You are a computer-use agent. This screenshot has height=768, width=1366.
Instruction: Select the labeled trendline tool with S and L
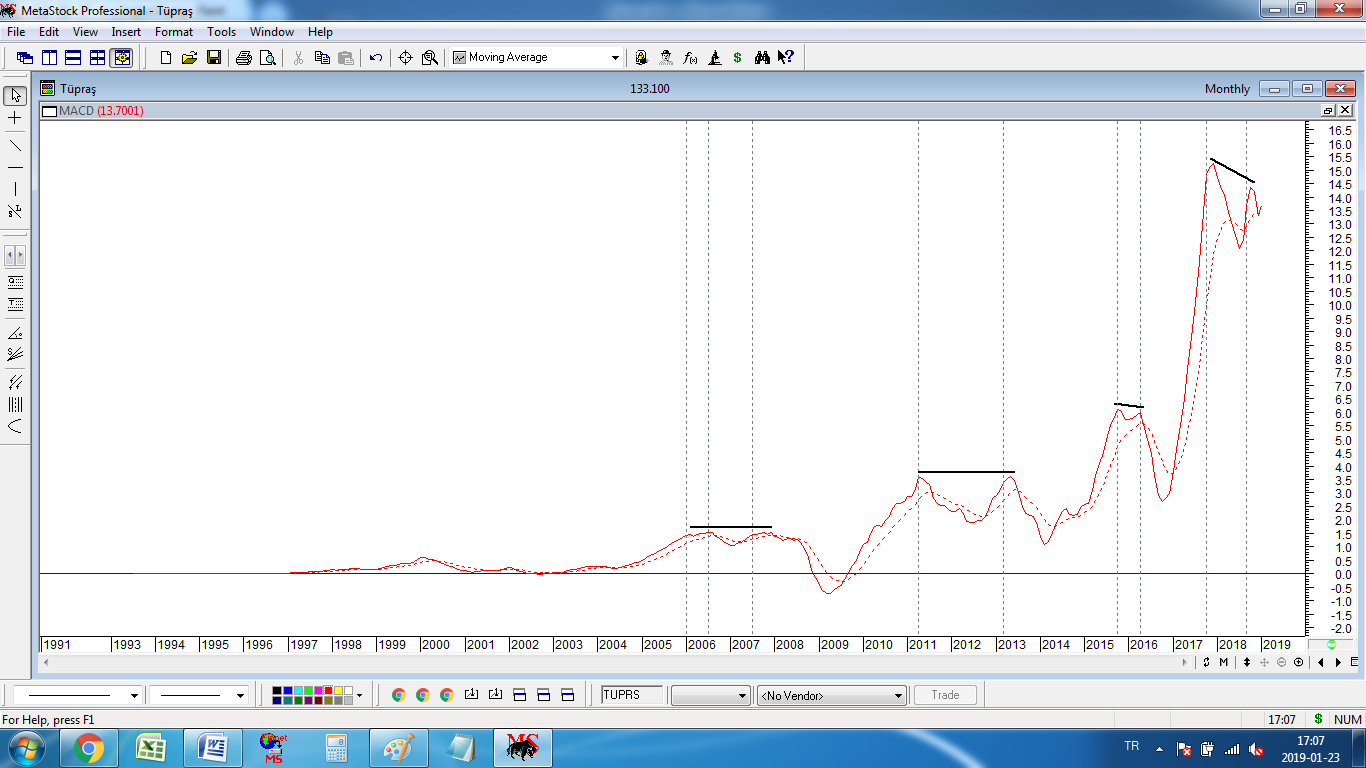[x=15, y=211]
